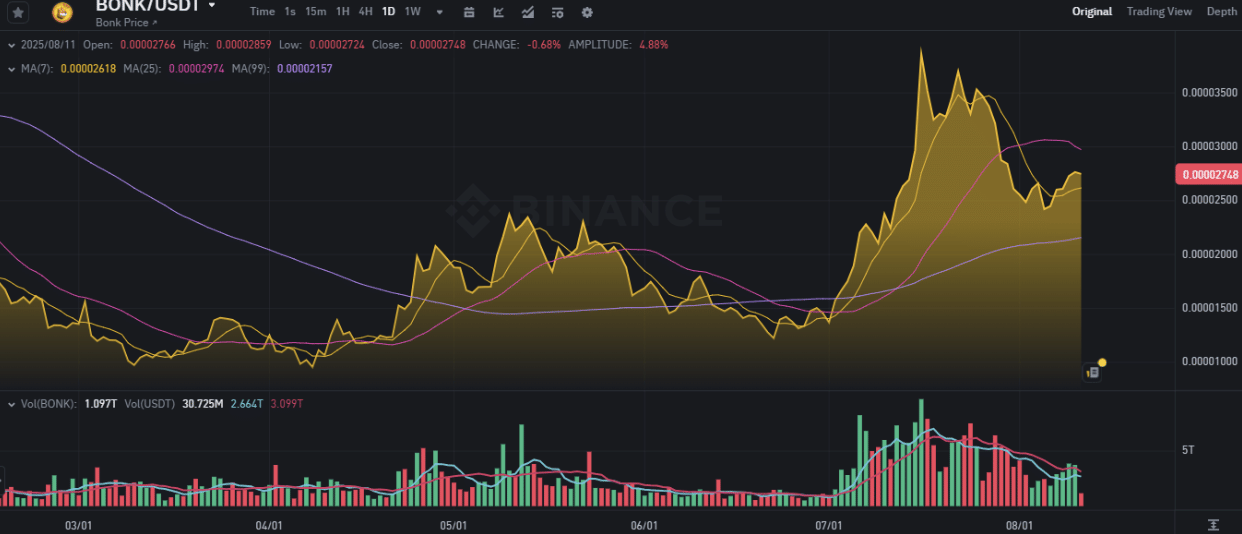Select the 1D interval
The width and height of the screenshot is (1242, 534).
coord(389,12)
